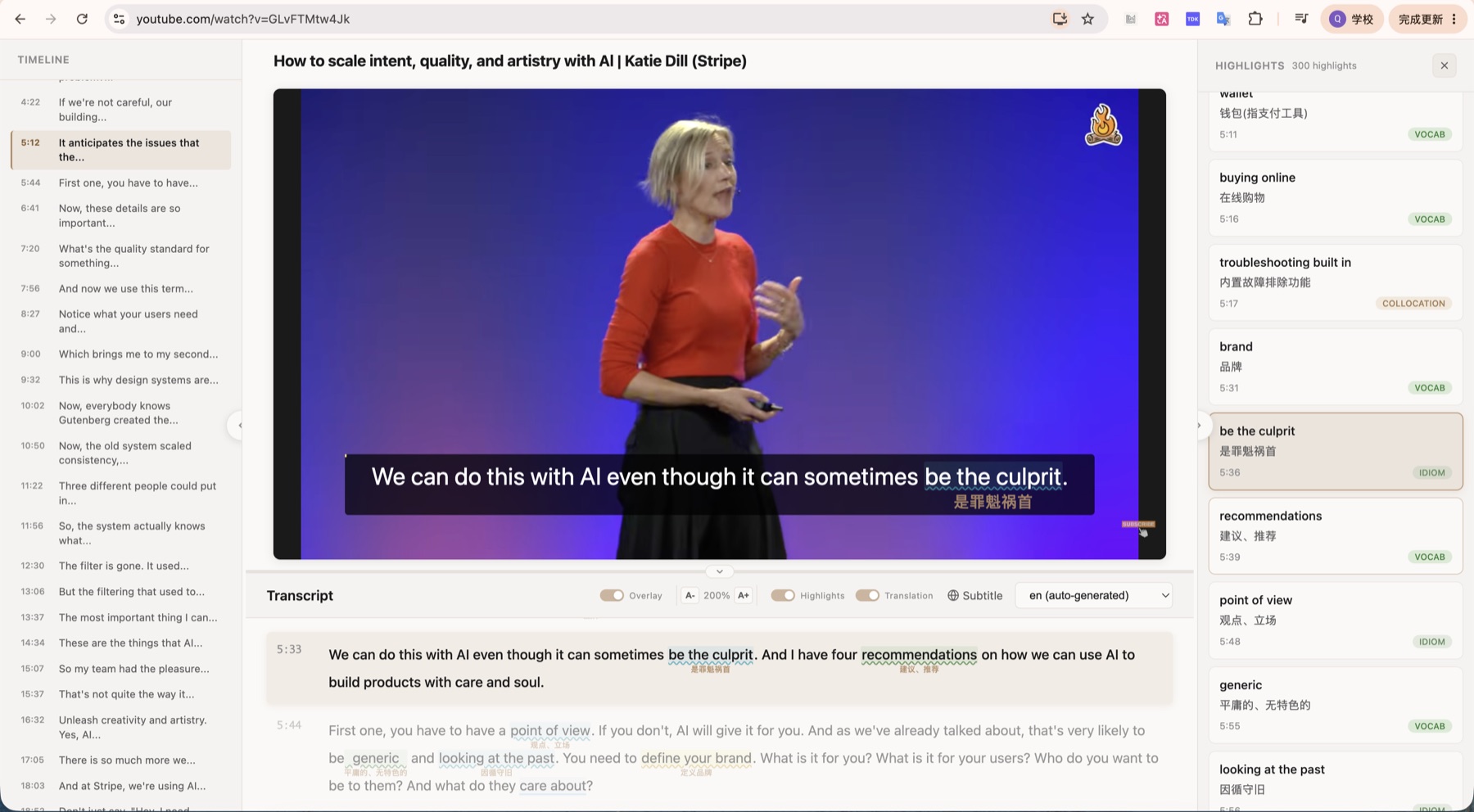Click the Subtitle globe button
The height and width of the screenshot is (812, 1474).
974,595
